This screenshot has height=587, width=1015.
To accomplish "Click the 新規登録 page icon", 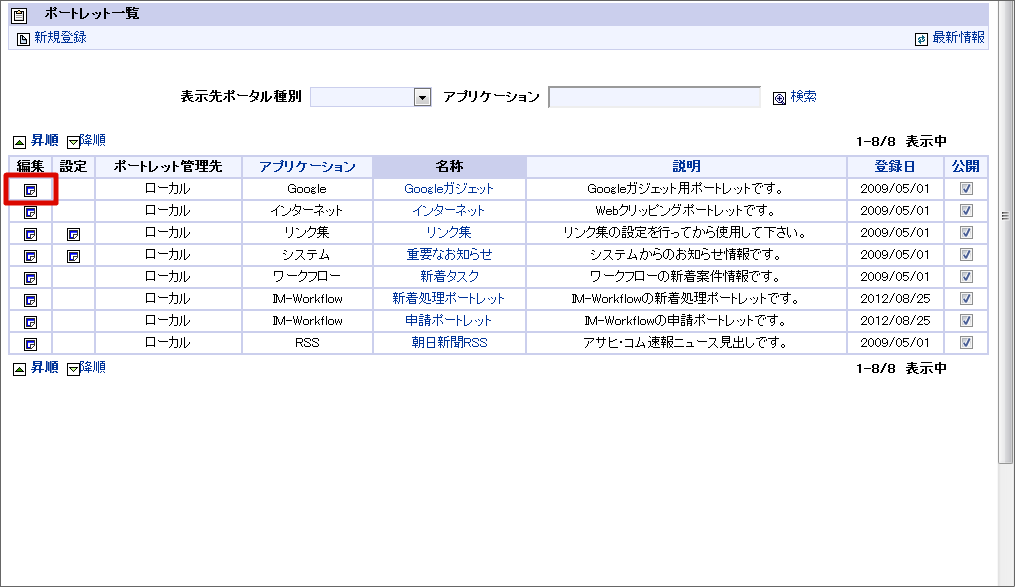I will pyautogui.click(x=23, y=39).
